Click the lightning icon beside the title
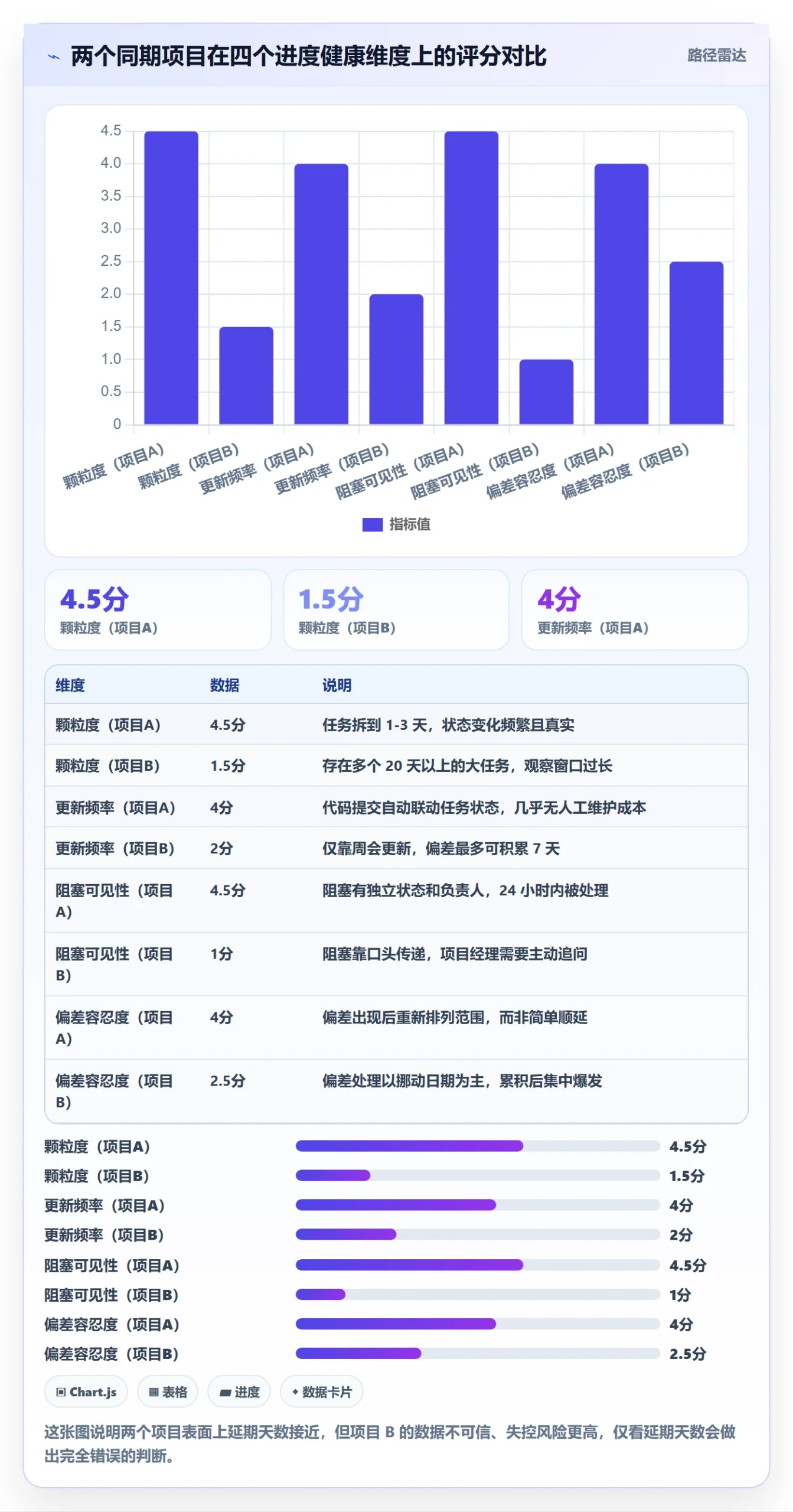Image resolution: width=793 pixels, height=1512 pixels. click(54, 57)
